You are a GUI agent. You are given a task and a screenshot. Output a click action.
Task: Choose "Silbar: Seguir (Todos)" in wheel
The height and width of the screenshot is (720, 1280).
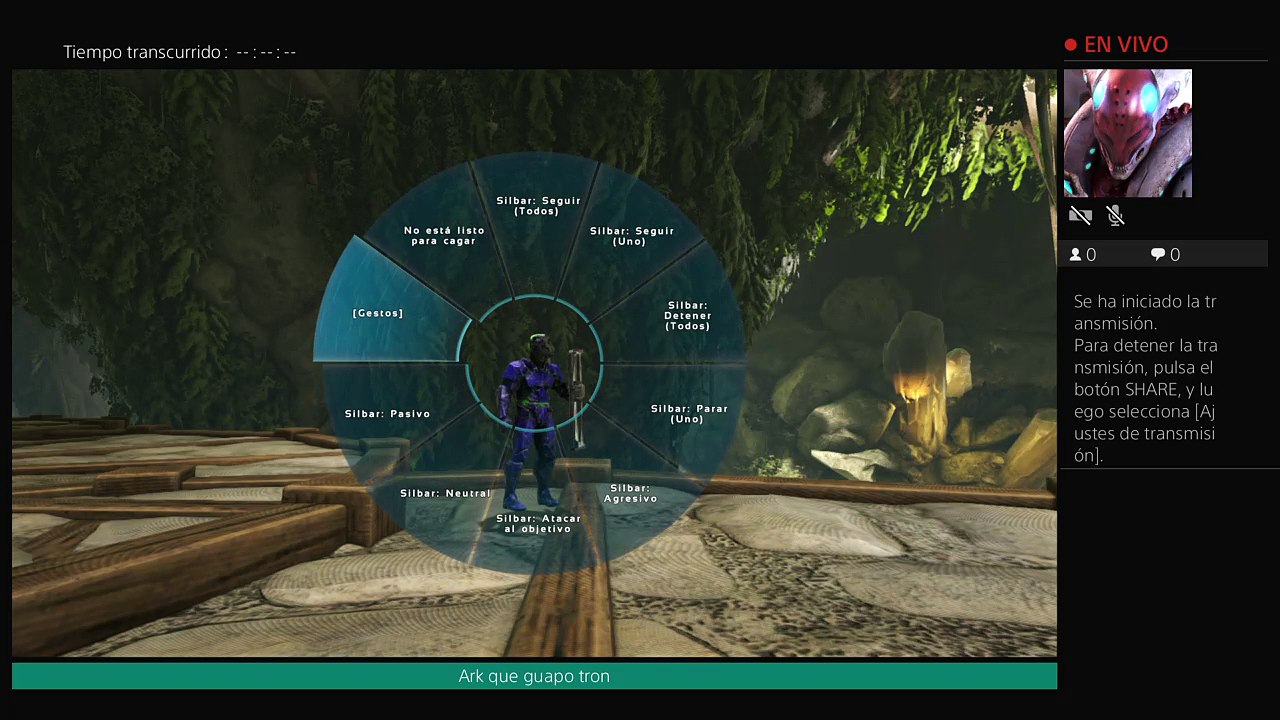[538, 206]
